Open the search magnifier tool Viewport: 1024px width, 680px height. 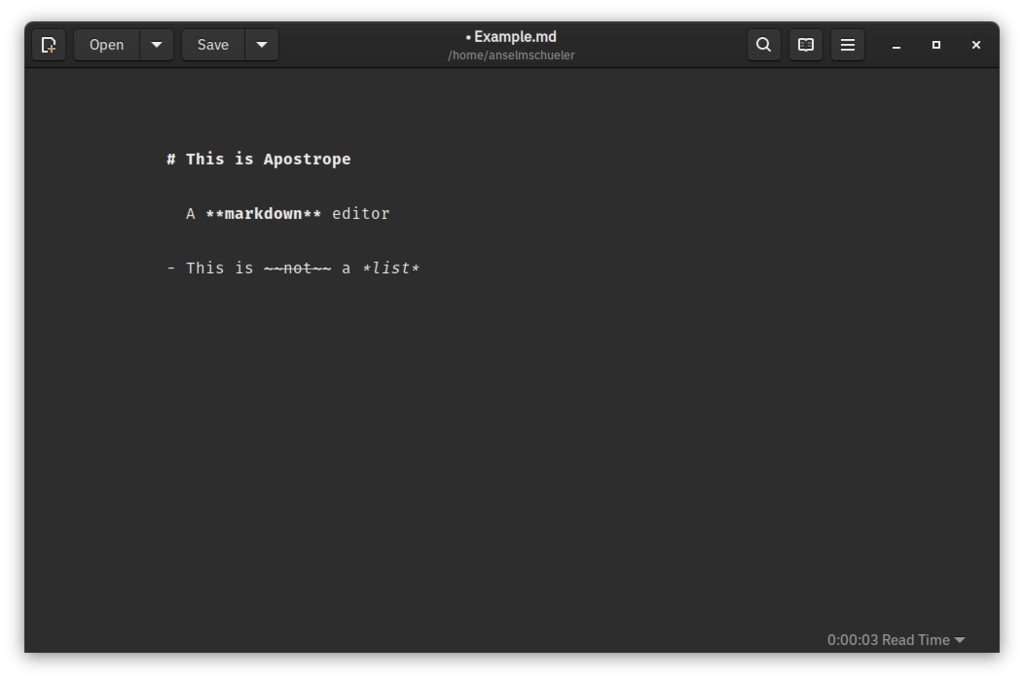[763, 45]
